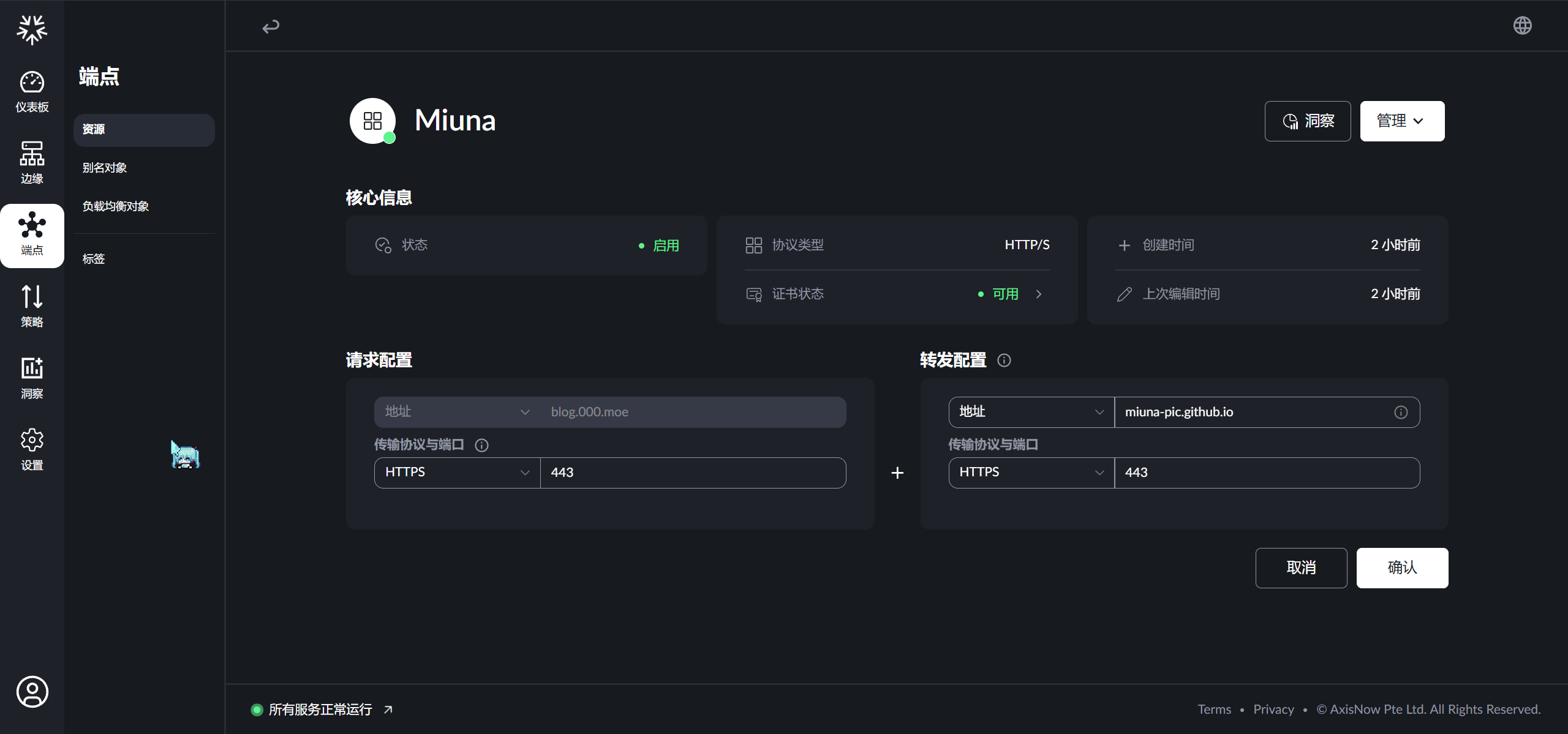Click the 取消 cancel button
Image resolution: width=1568 pixels, height=734 pixels.
[1301, 568]
